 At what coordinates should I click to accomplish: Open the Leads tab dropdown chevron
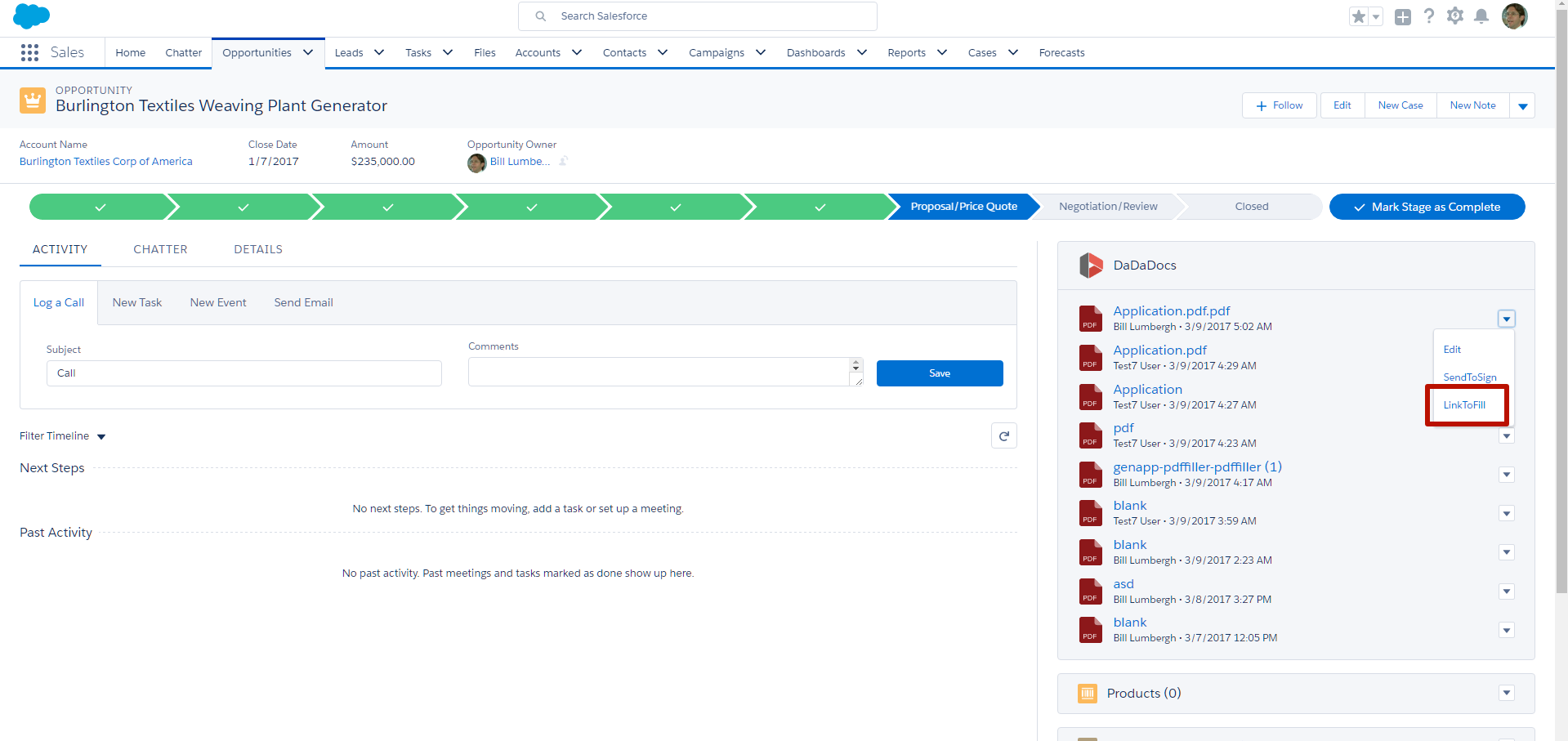[379, 52]
